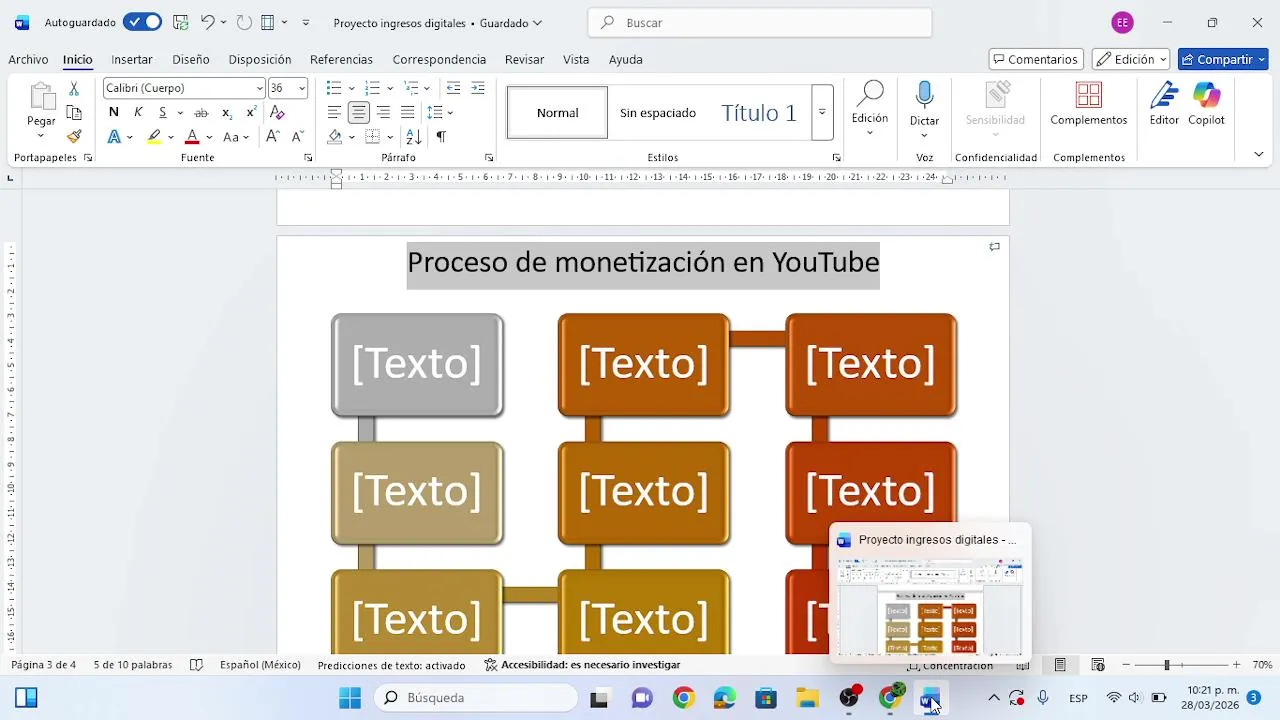1280x720 pixels.
Task: Click the Compartir button
Action: [1223, 59]
